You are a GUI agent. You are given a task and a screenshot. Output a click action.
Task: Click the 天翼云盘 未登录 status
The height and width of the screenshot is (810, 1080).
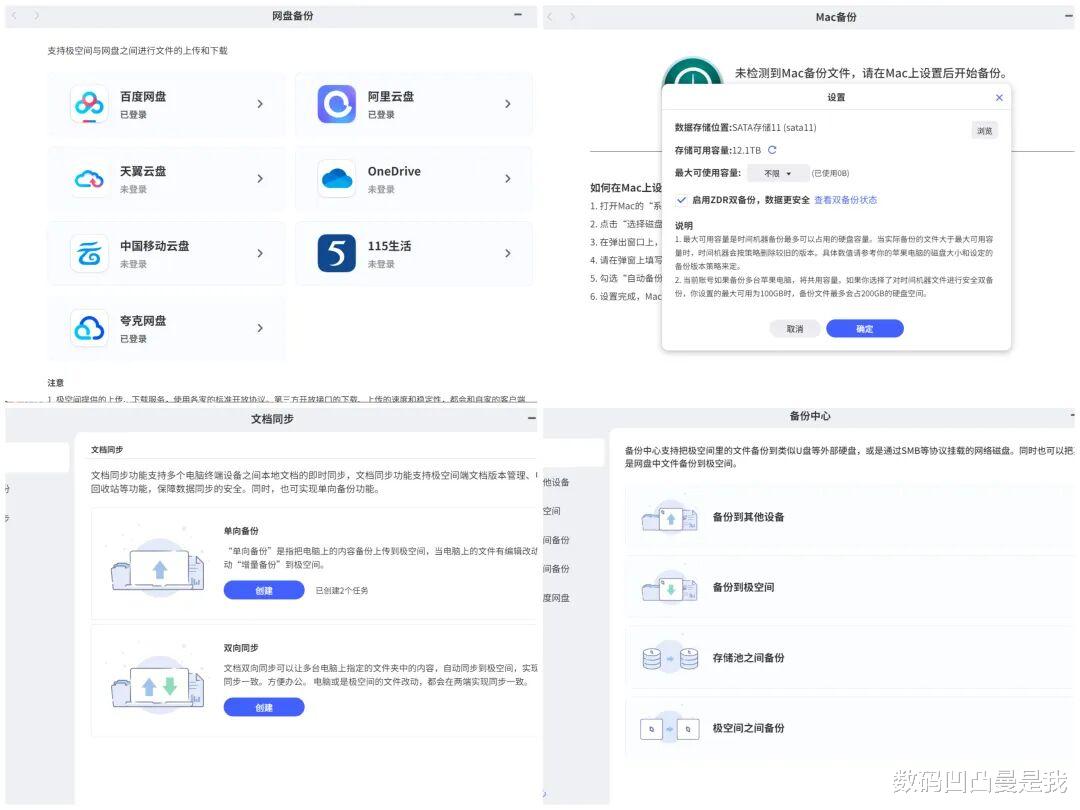tap(133, 189)
